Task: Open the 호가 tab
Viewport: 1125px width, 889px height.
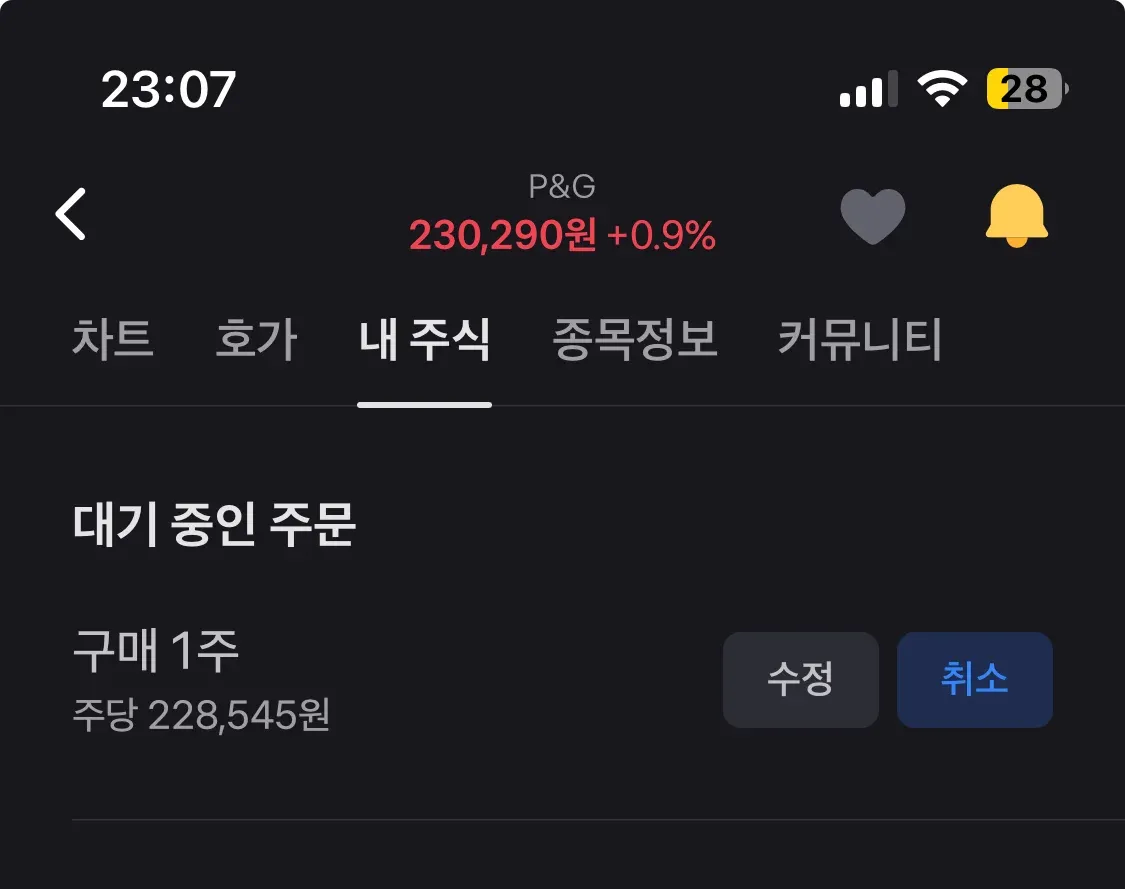Action: coord(256,339)
